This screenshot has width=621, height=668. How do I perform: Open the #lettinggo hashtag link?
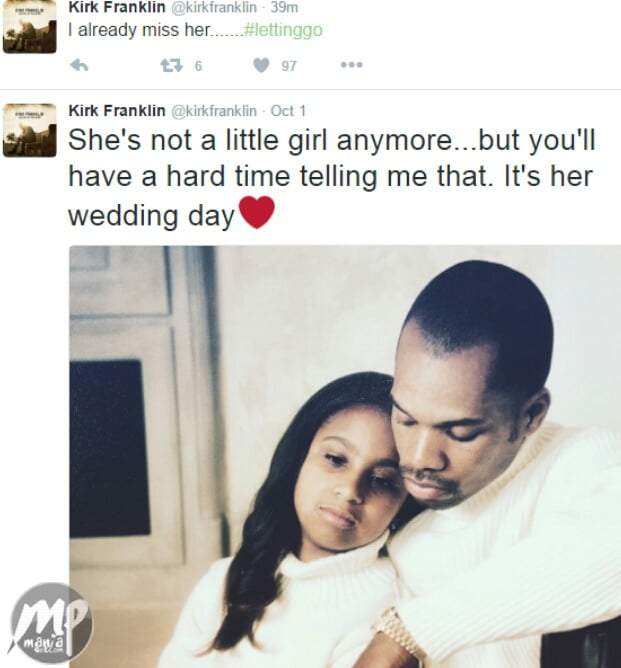point(284,30)
